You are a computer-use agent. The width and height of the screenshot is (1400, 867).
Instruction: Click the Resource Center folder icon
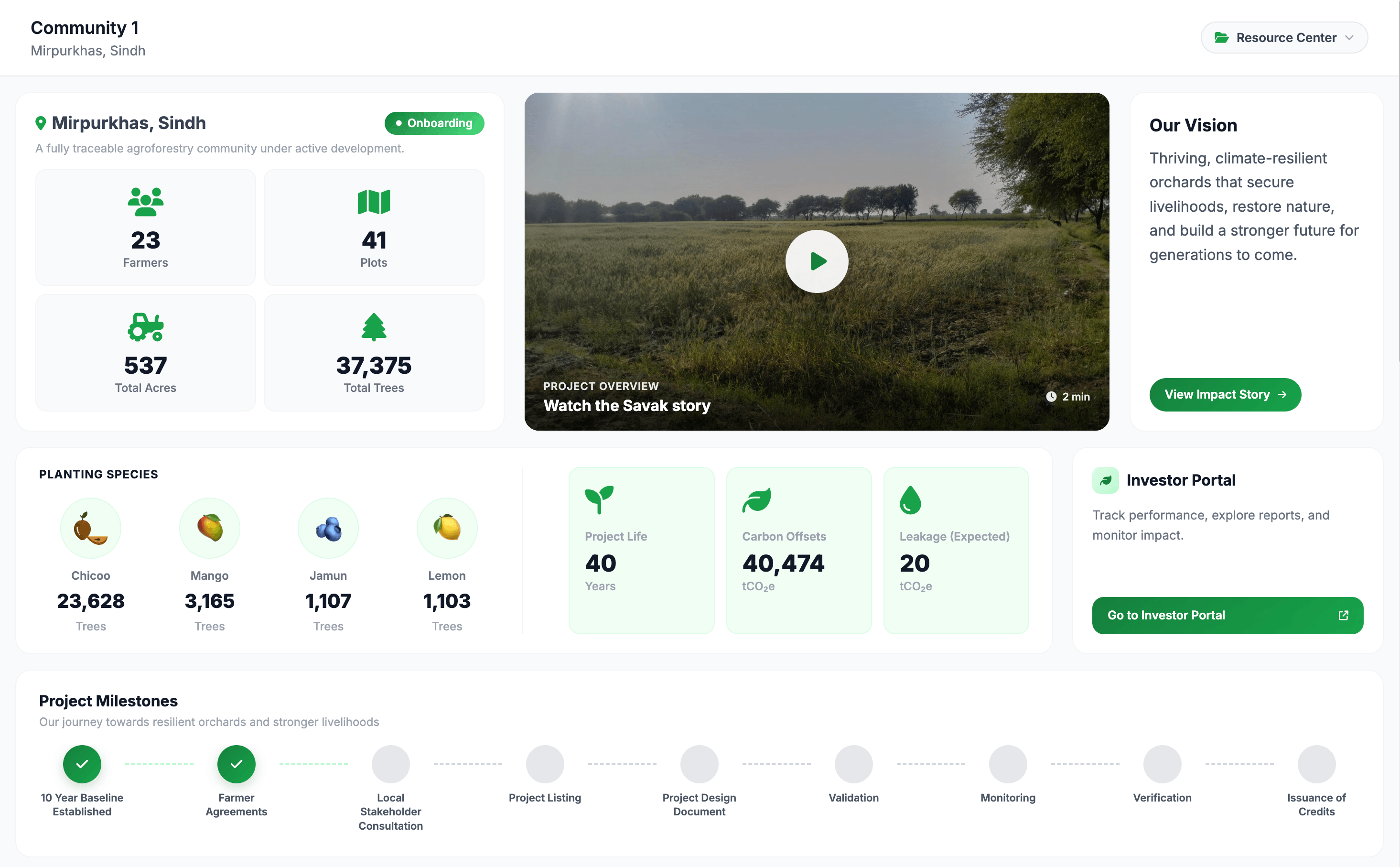pyautogui.click(x=1221, y=38)
